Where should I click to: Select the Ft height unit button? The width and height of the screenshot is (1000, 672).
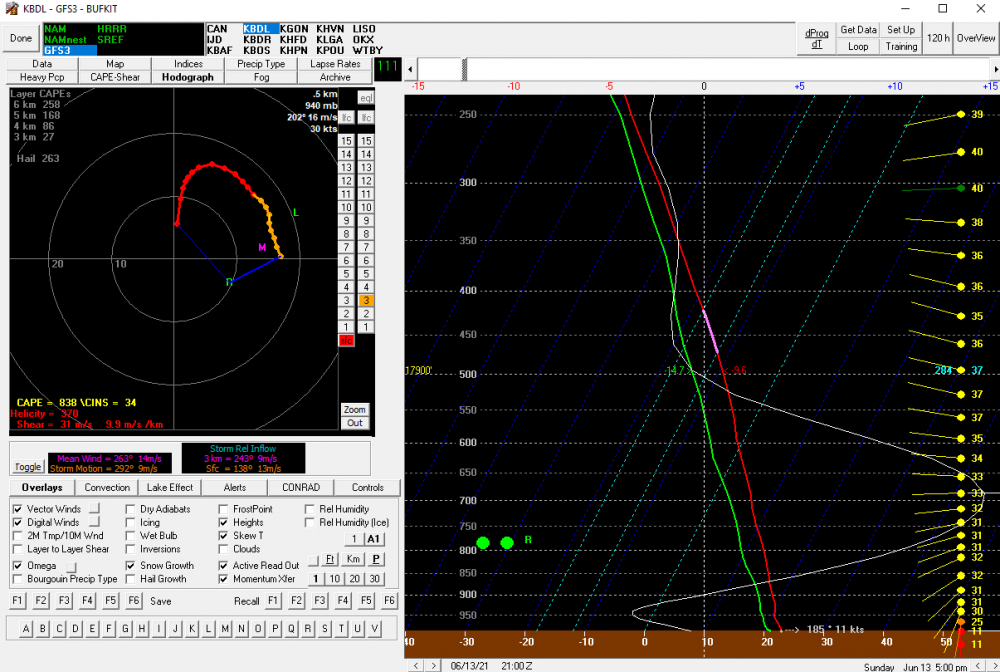330,559
